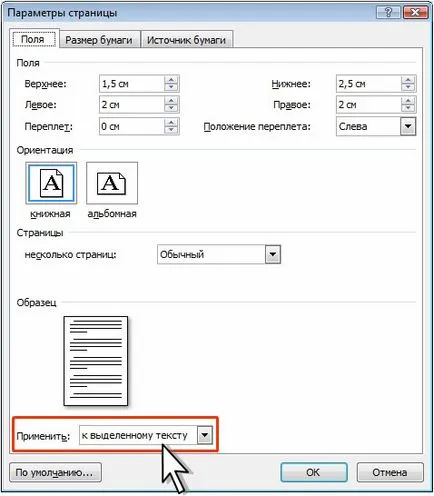
Task: Increase the Левое margin value
Action: coord(172,100)
